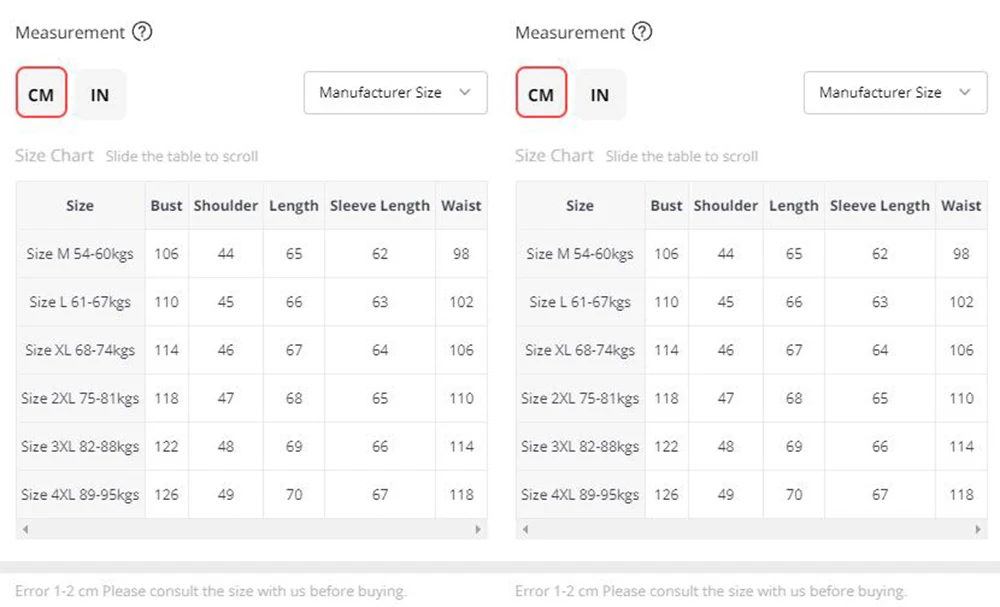This screenshot has width=1000, height=607.
Task: Click Bust column header in left table
Action: [x=166, y=206]
